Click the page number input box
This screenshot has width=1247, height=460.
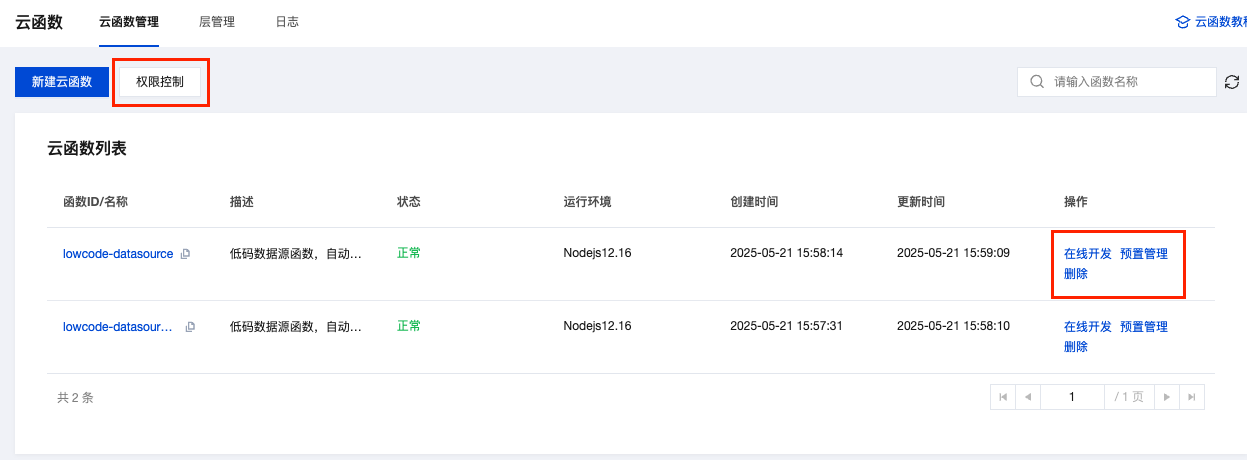[x=1072, y=397]
